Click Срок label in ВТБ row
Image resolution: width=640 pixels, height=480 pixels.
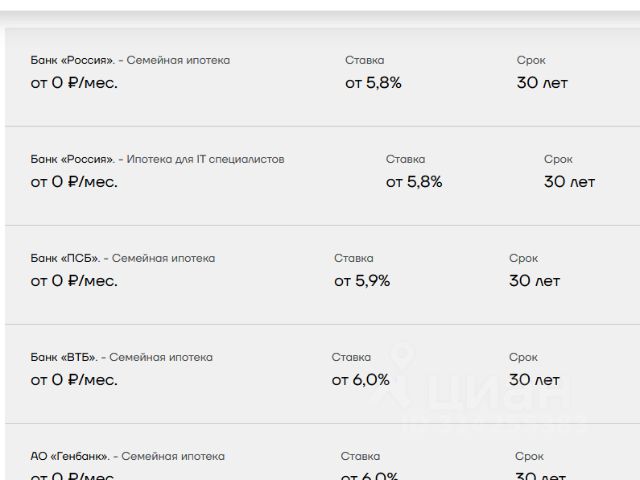coord(523,357)
